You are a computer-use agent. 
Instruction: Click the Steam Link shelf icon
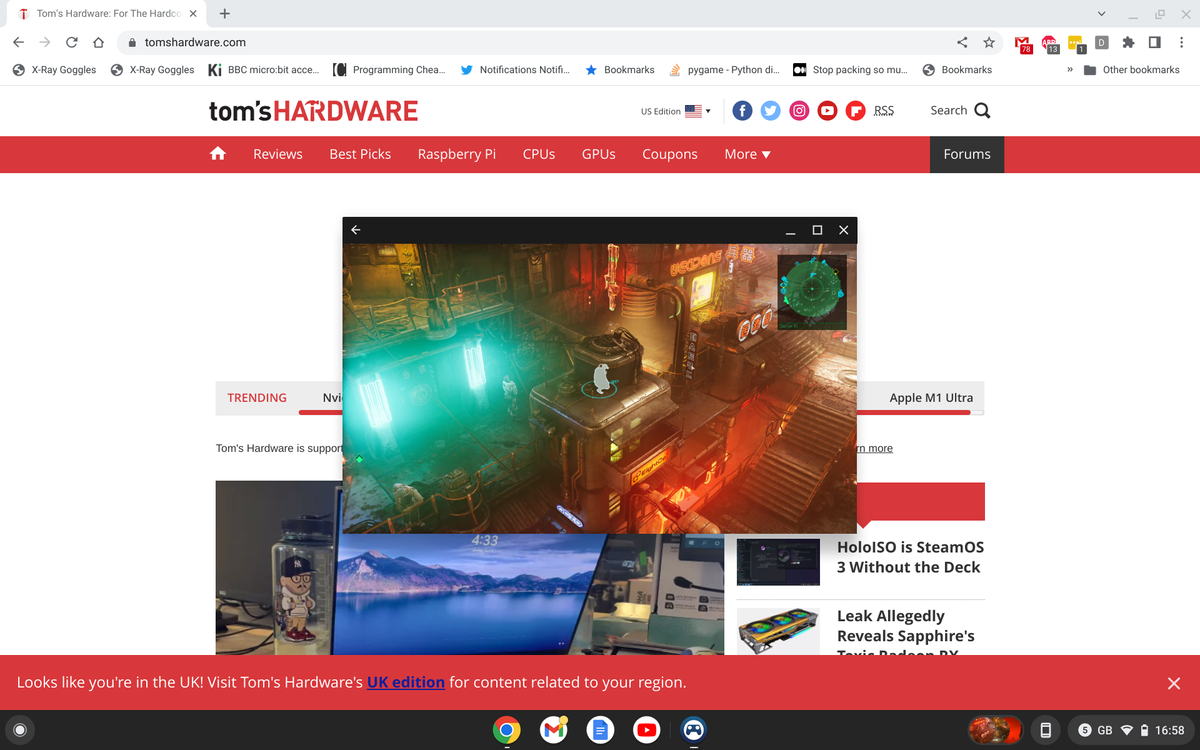(x=693, y=730)
